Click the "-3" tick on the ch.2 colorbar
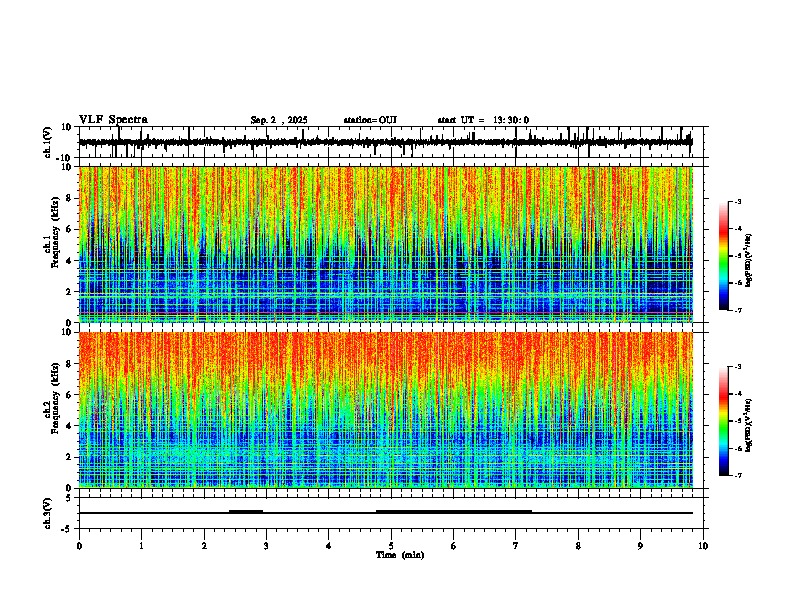 pos(737,367)
